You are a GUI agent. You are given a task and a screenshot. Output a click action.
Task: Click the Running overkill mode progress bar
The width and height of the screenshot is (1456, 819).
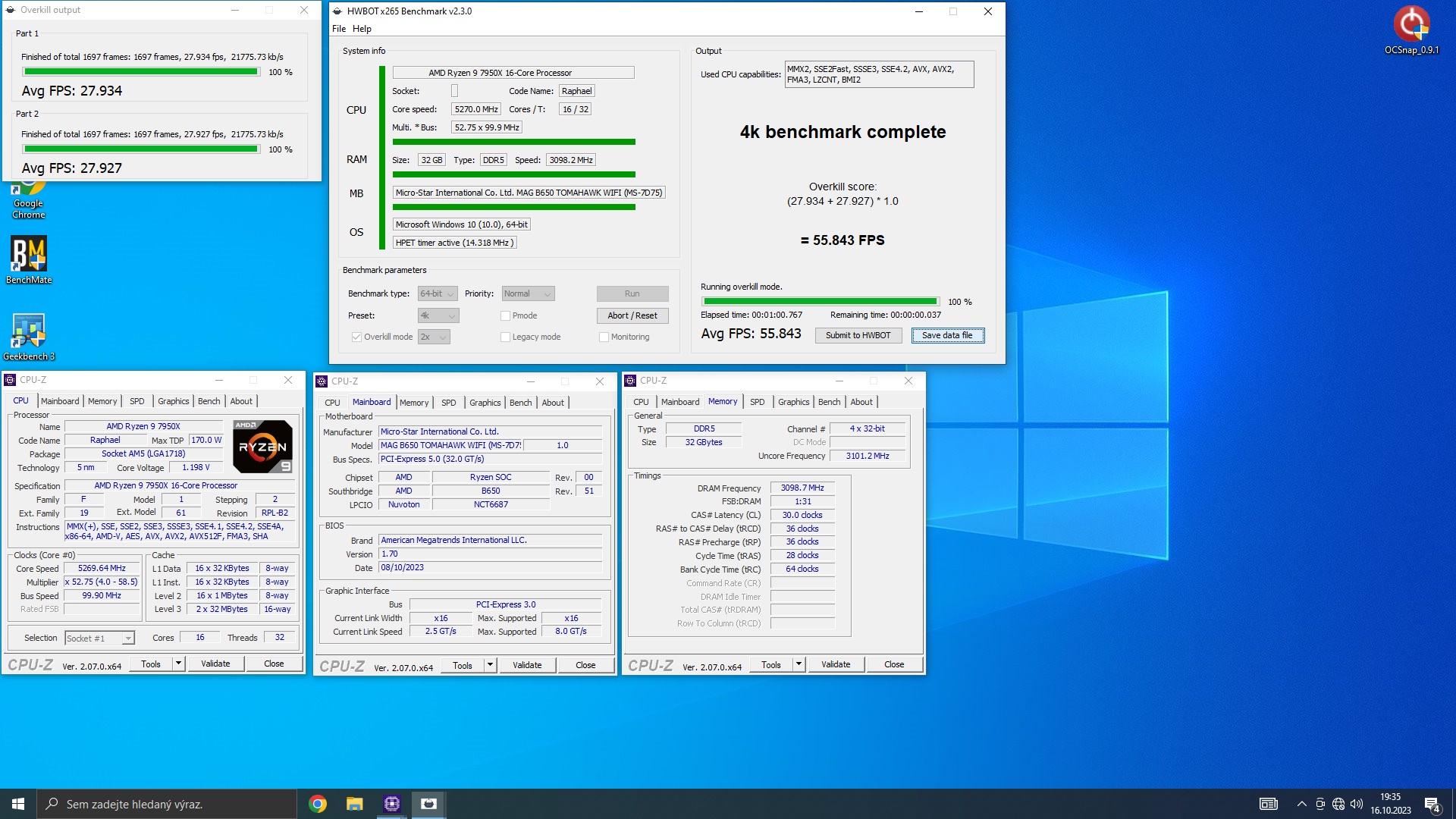[821, 301]
